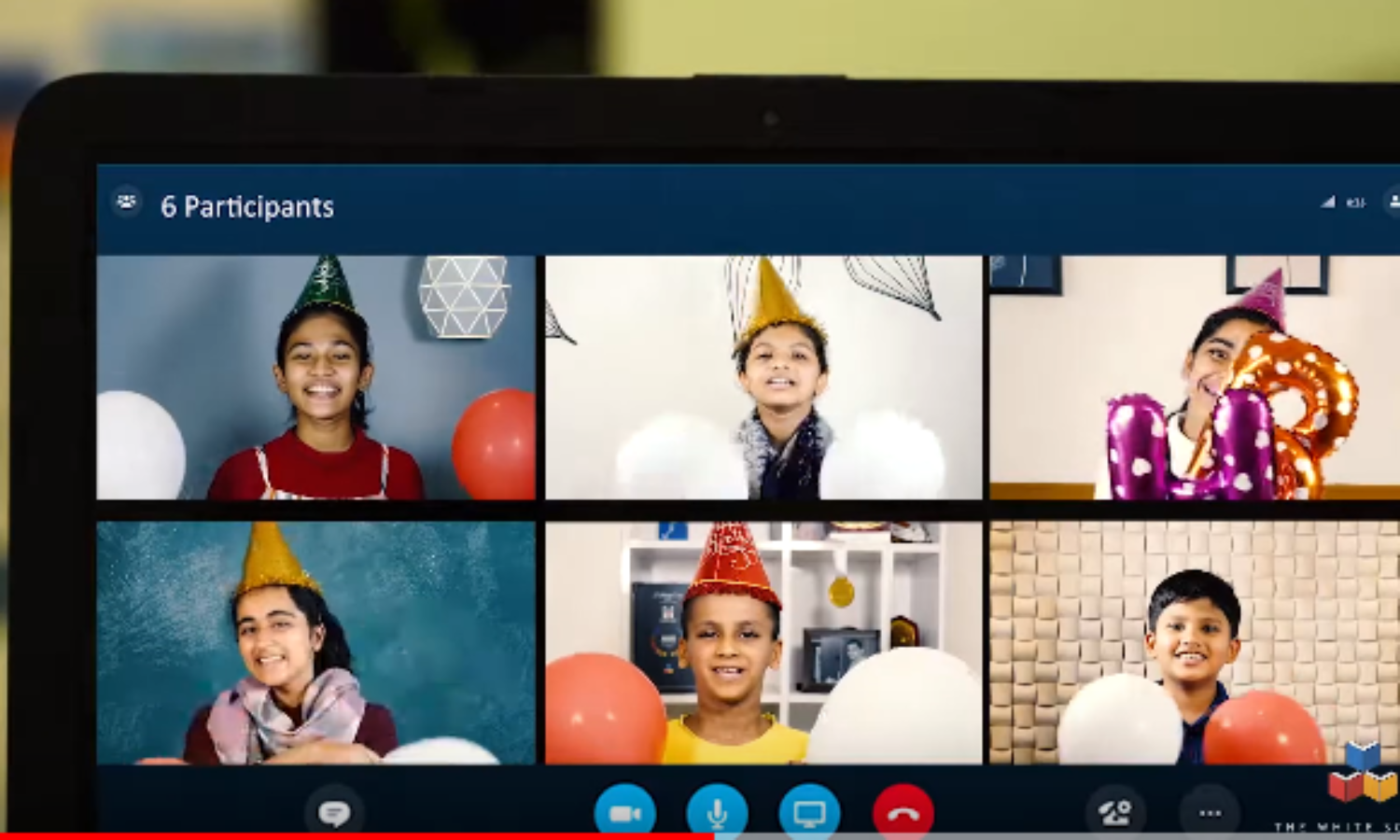Open the dial pad phone icon
Viewport: 1400px width, 840px height.
coord(1115,813)
